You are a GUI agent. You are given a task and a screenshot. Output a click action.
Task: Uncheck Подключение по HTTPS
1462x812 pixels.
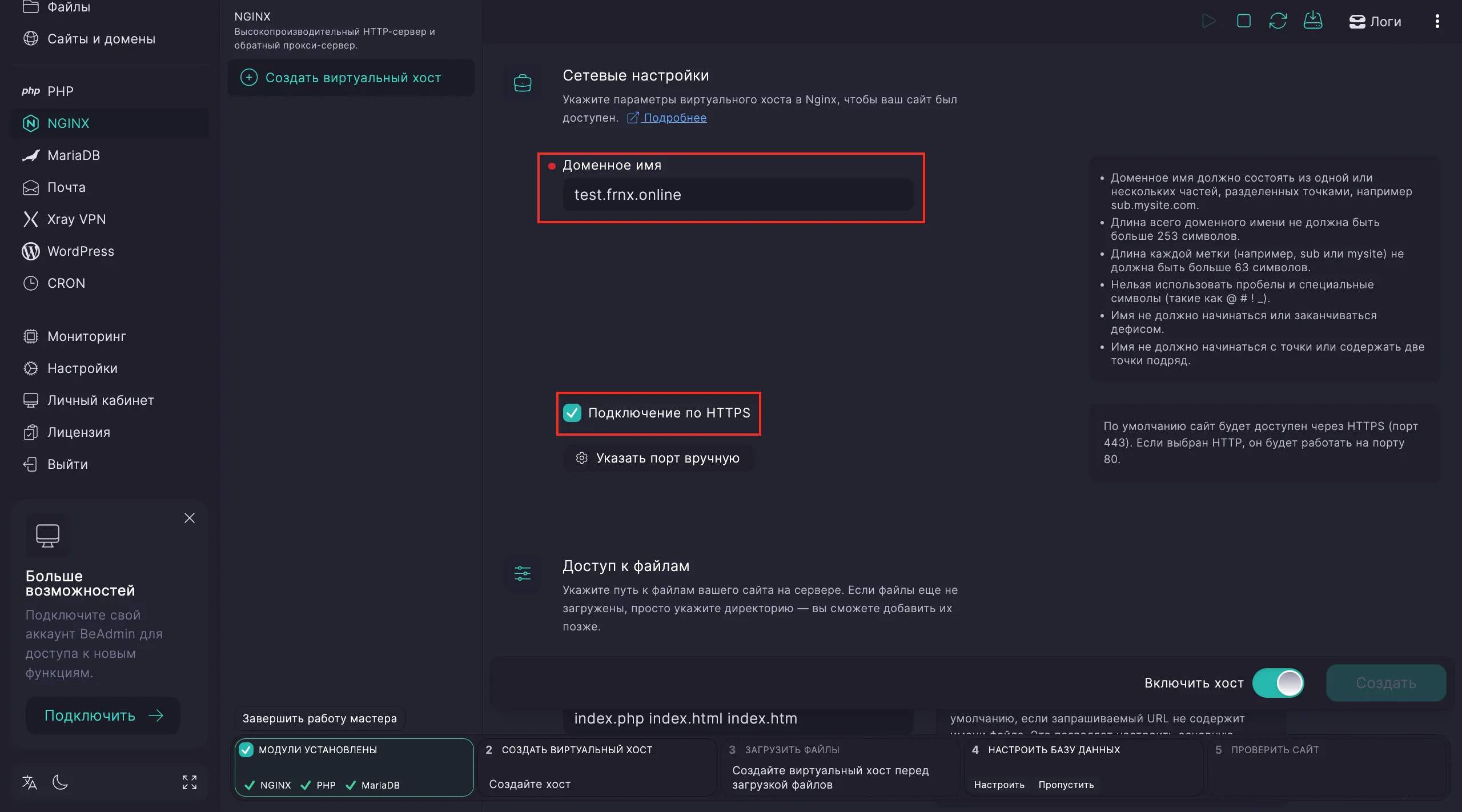573,413
